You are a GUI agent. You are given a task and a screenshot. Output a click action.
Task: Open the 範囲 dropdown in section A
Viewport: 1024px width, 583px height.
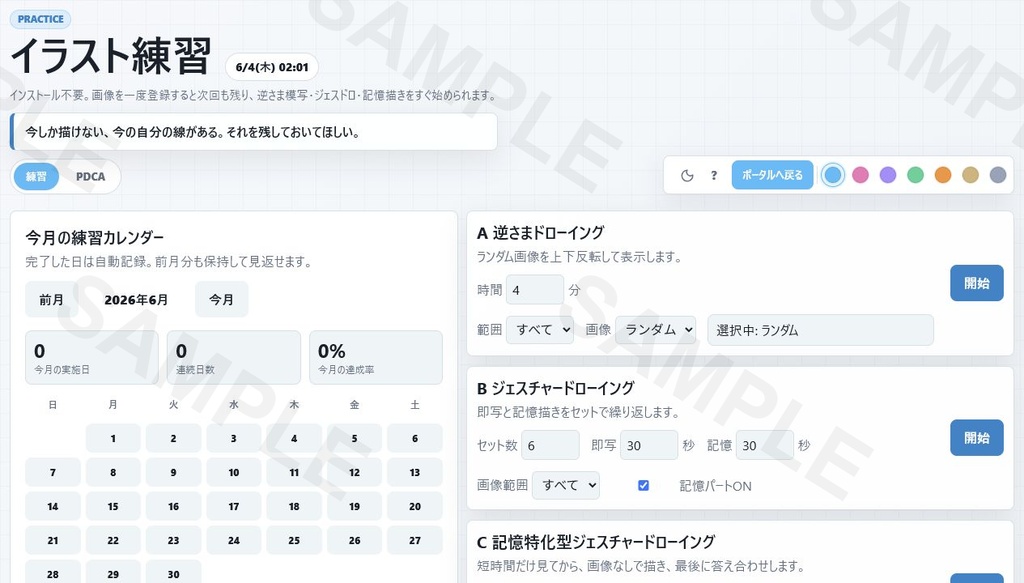[x=540, y=330]
